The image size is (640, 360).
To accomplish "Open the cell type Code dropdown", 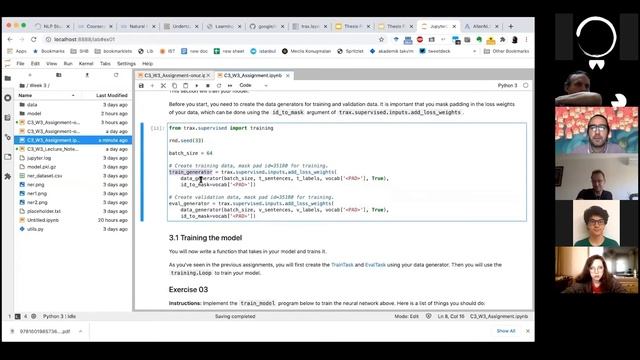I will pos(253,85).
